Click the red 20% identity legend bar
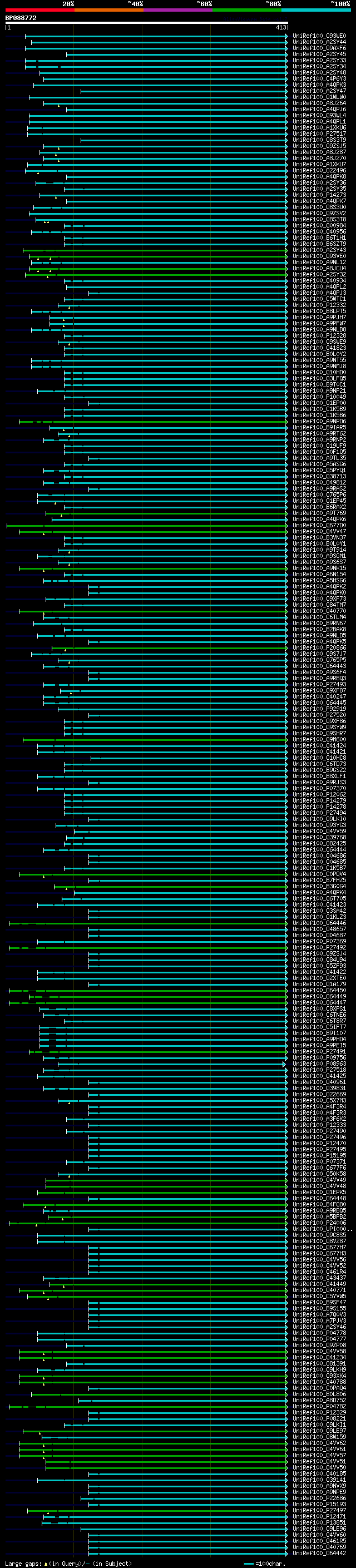The image size is (356, 1568). click(x=39, y=10)
